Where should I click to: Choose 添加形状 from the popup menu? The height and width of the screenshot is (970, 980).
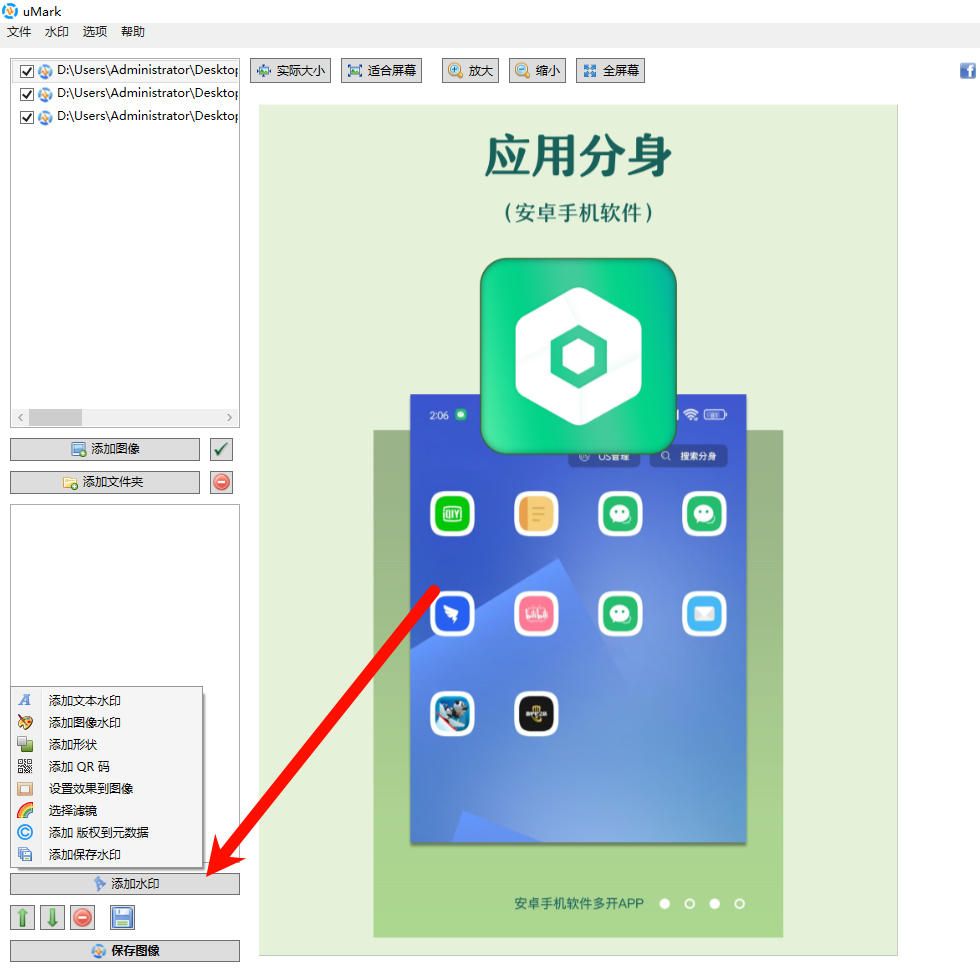[107, 744]
